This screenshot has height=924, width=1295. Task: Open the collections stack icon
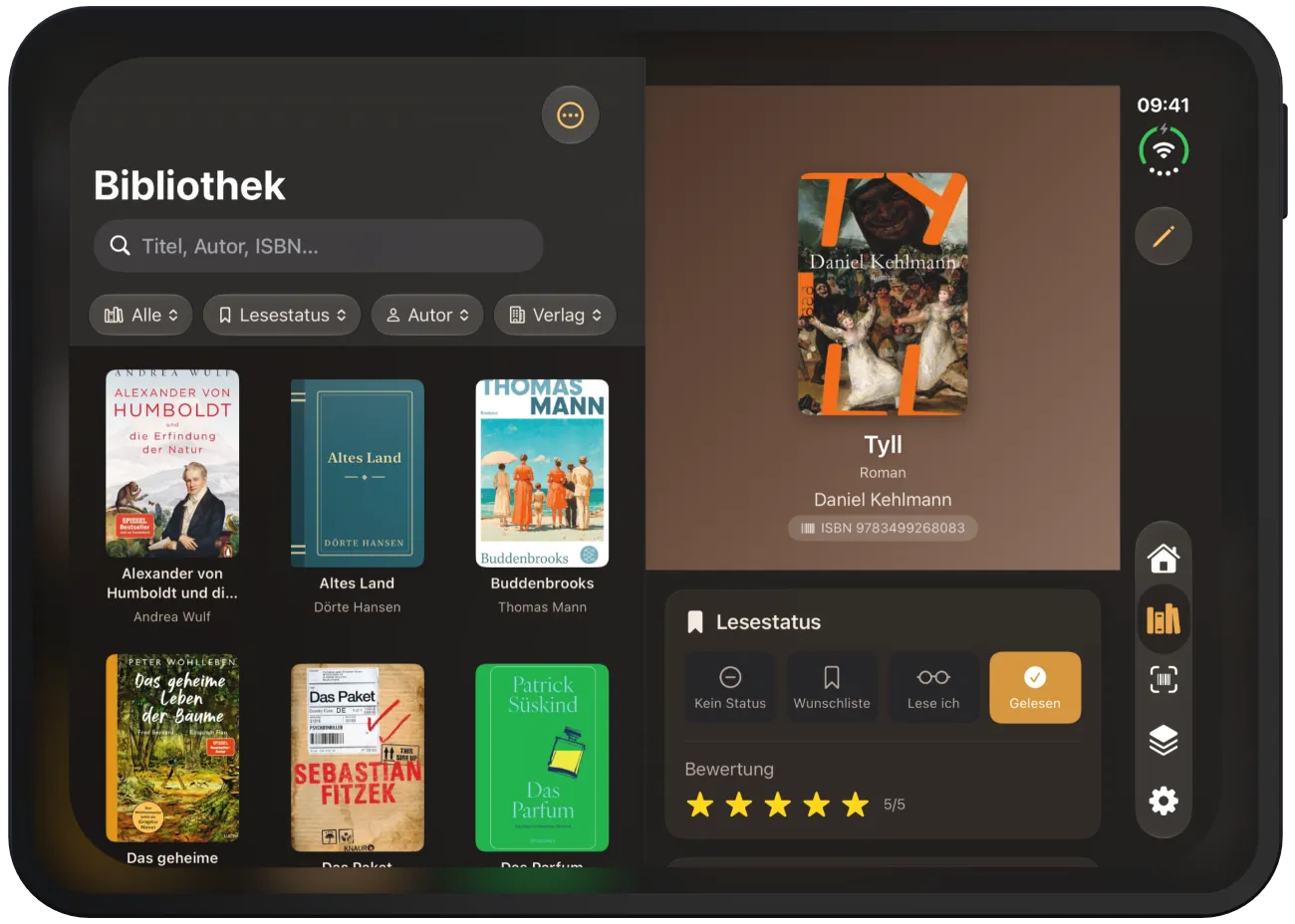coord(1164,741)
